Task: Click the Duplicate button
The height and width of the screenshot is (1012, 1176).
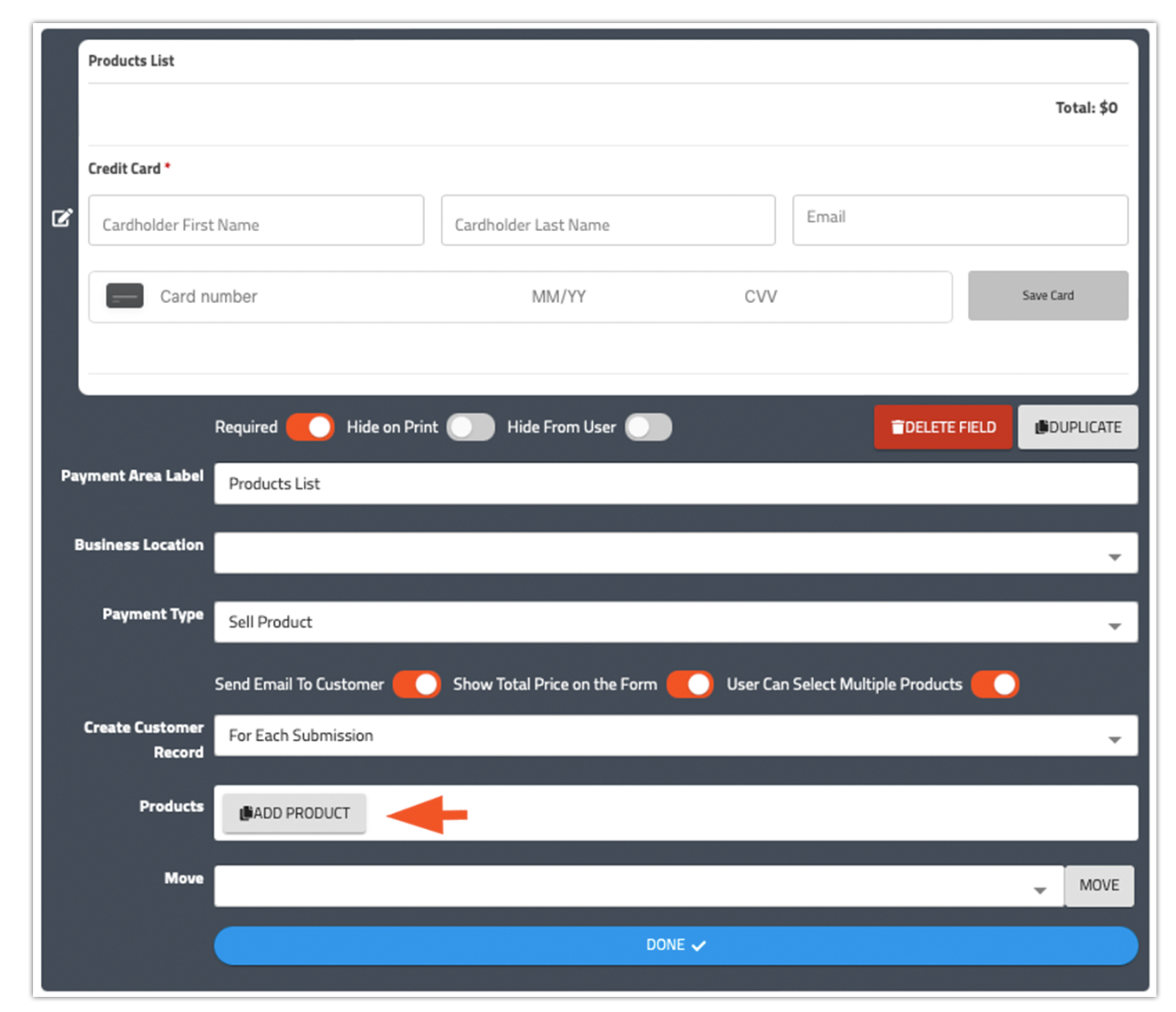Action: point(1078,427)
